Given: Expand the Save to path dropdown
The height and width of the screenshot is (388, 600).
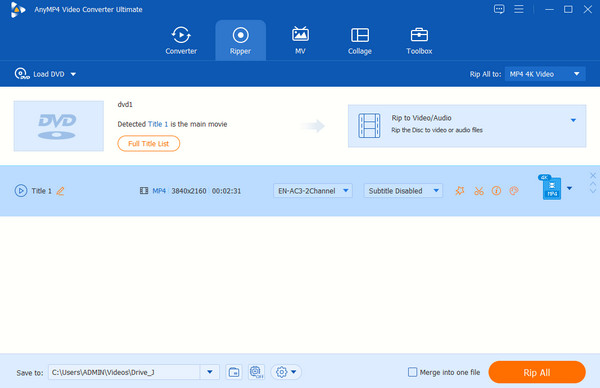Looking at the screenshot, I should [210, 372].
